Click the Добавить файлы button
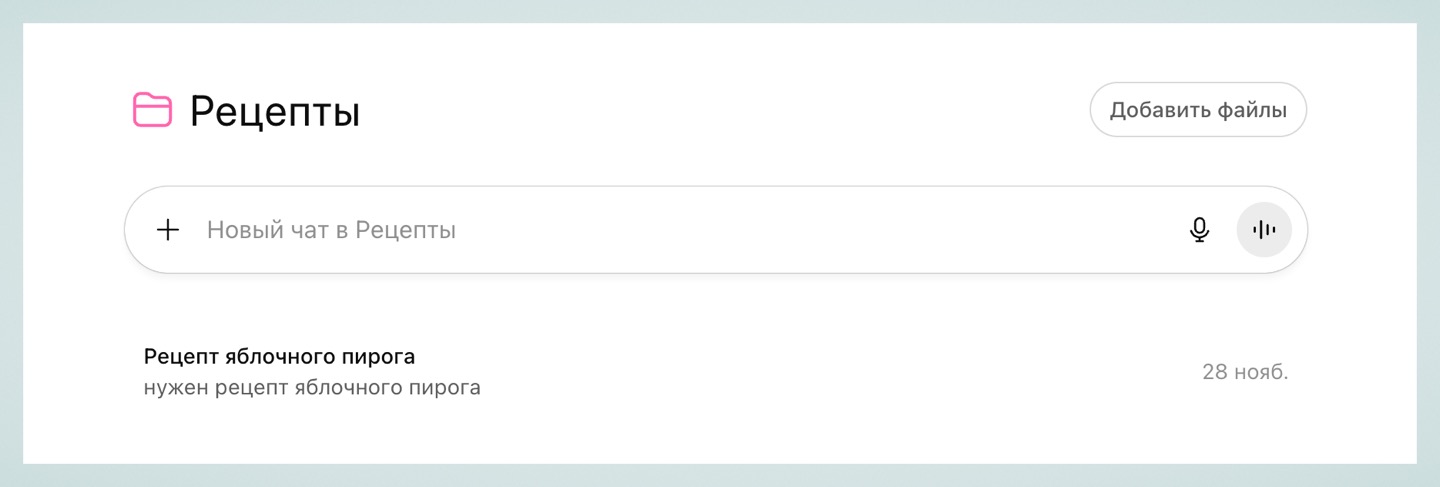 pyautogui.click(x=1197, y=110)
